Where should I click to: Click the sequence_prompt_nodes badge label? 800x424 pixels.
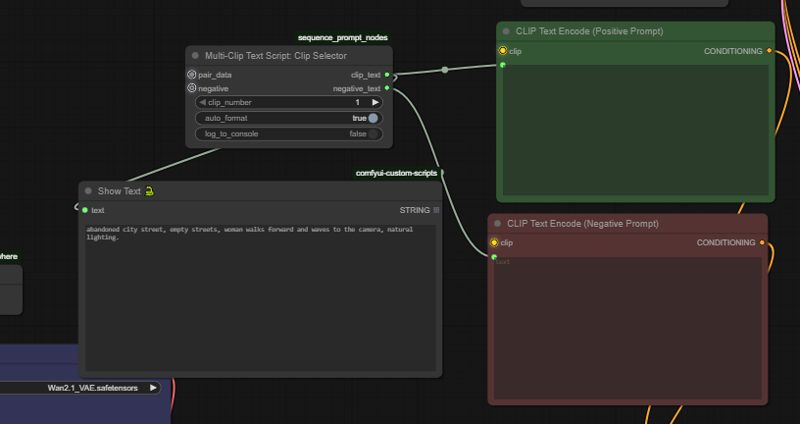point(343,37)
